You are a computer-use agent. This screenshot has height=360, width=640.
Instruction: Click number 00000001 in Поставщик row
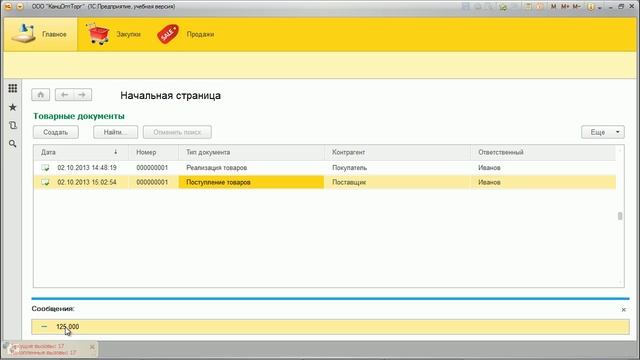pos(152,182)
